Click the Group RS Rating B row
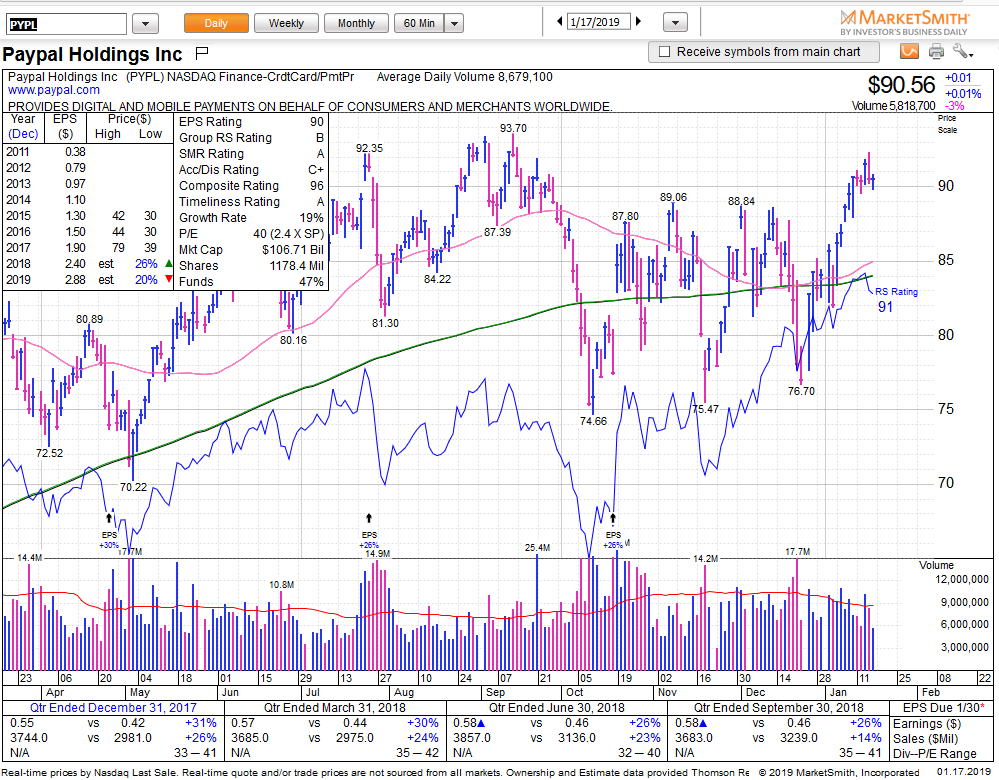 251,138
